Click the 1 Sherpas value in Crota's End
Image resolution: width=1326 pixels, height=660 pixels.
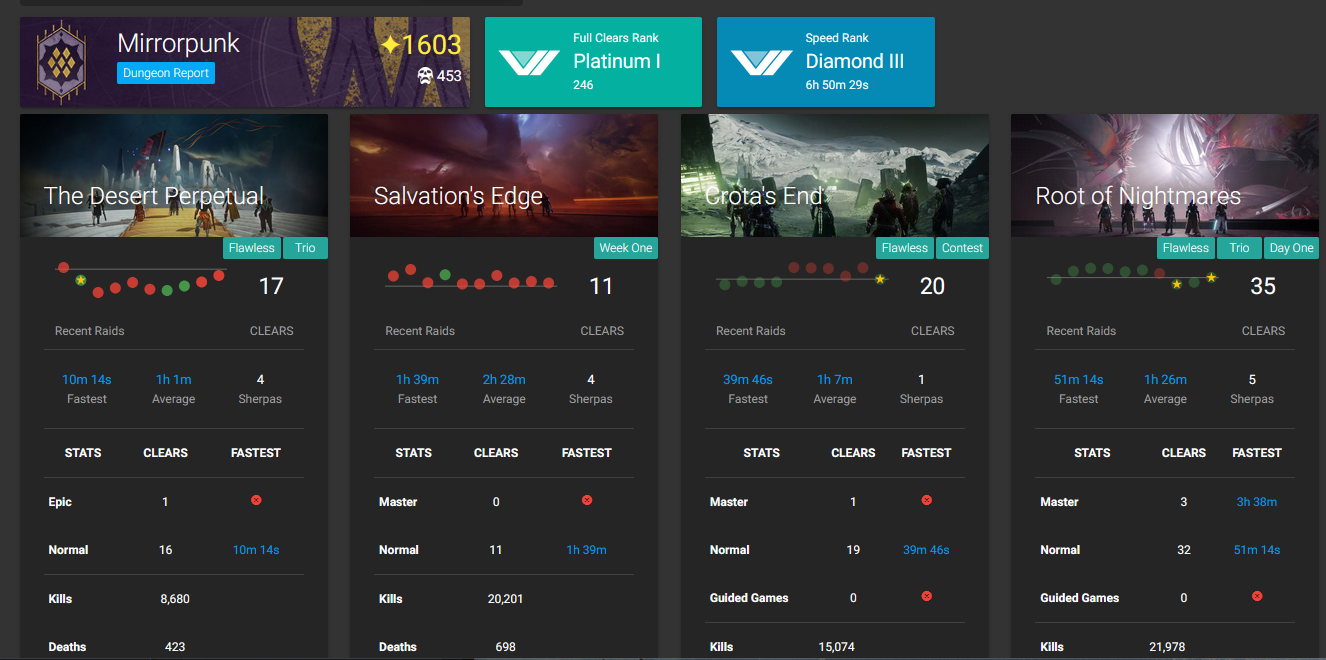click(921, 379)
